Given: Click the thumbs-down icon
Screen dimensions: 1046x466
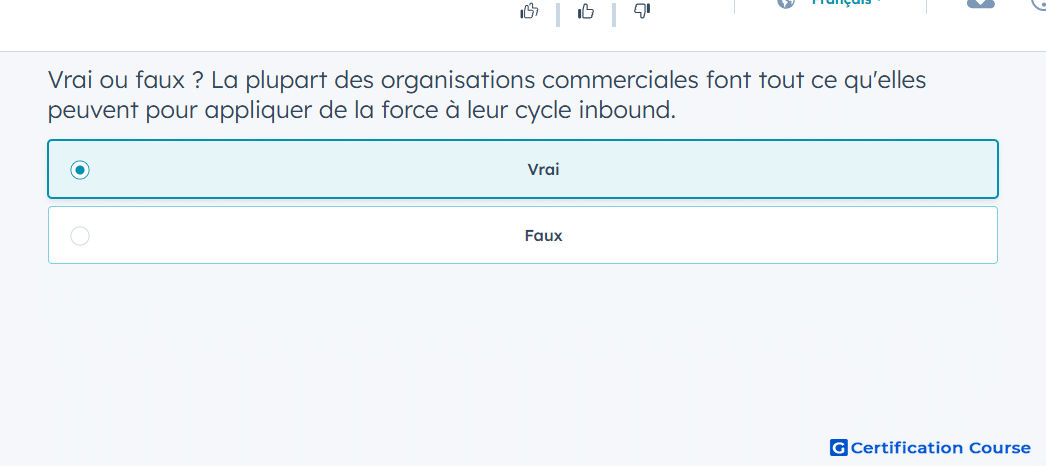Looking at the screenshot, I should pyautogui.click(x=642, y=11).
